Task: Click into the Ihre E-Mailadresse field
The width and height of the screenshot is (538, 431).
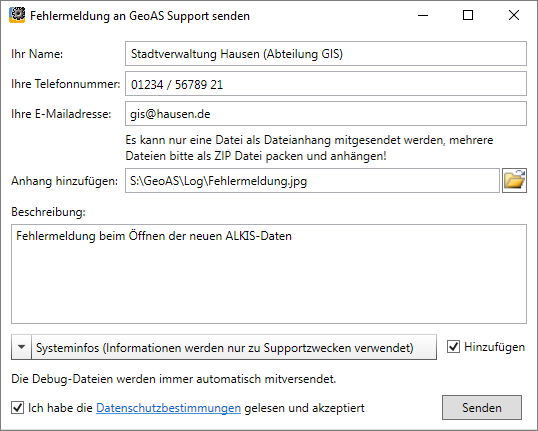Action: click(326, 114)
